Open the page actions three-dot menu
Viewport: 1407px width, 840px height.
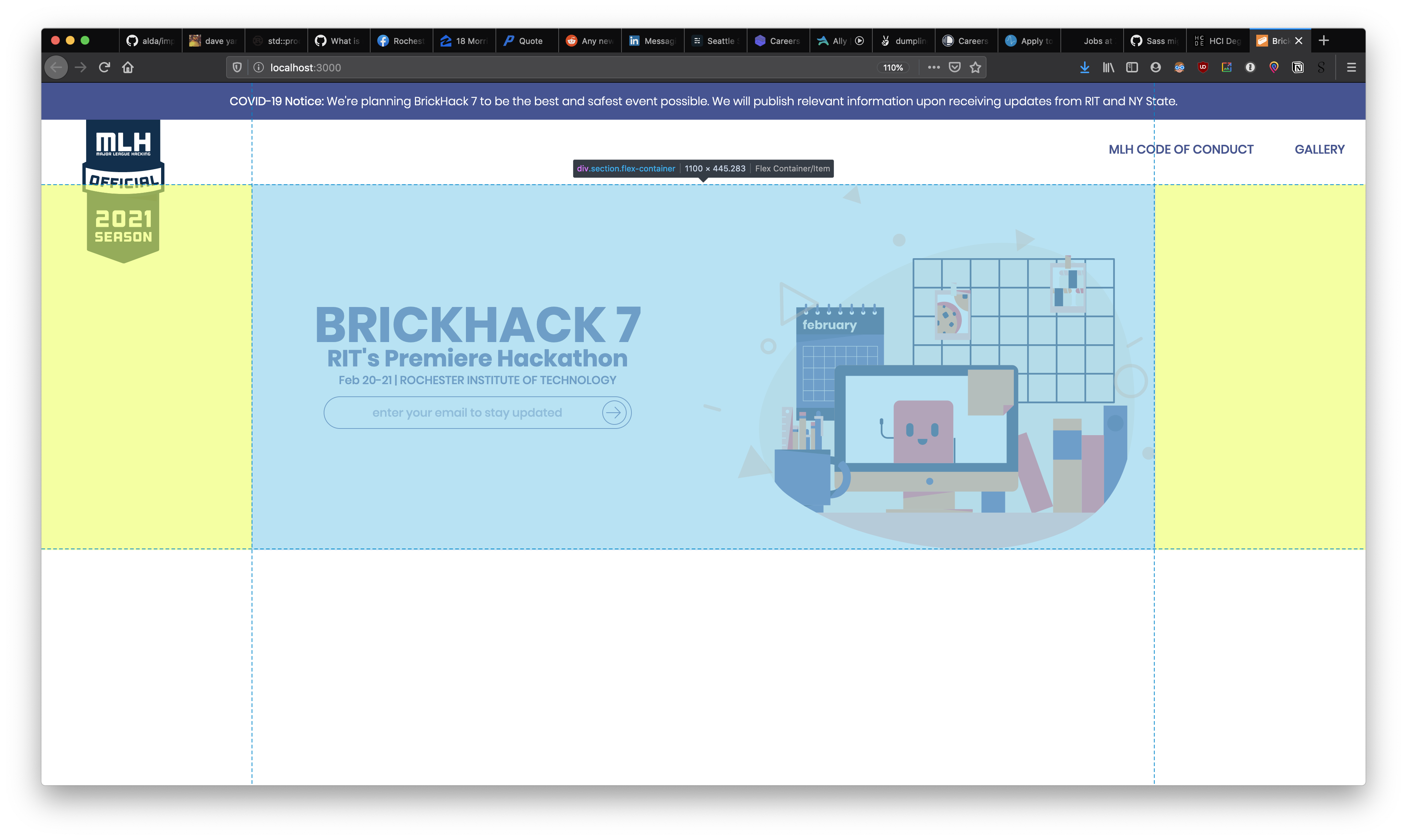[x=934, y=67]
